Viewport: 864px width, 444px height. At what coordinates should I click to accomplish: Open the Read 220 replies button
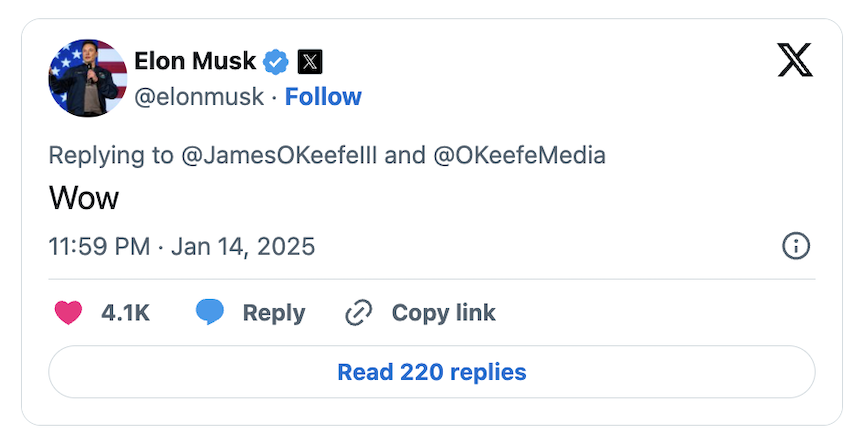tap(431, 372)
